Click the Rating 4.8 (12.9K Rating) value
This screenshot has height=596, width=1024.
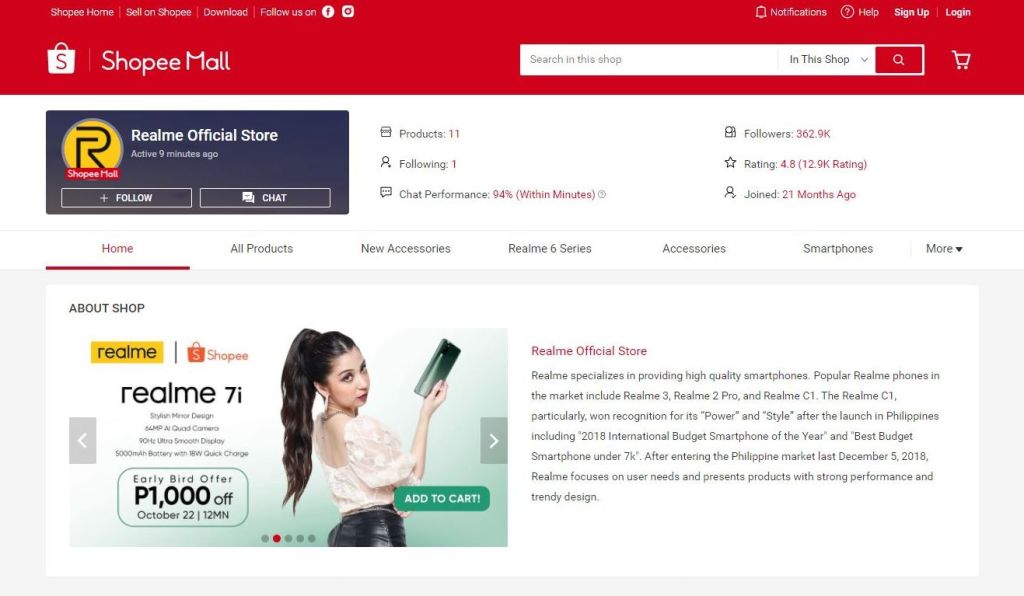click(x=823, y=164)
